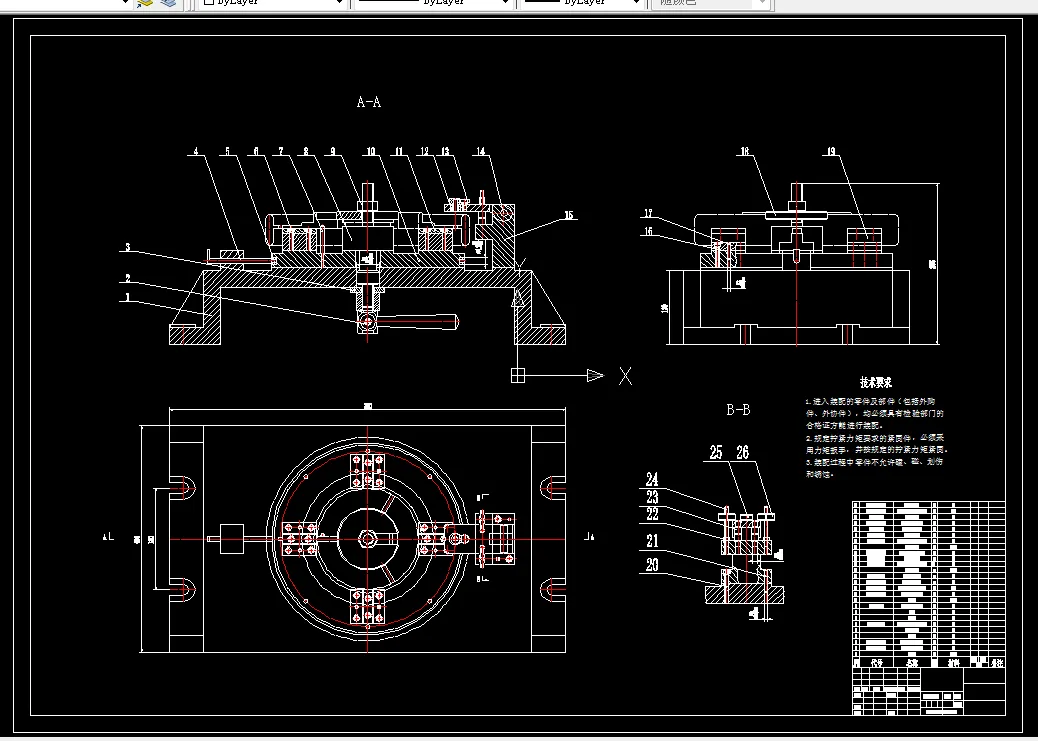Viewport: 1038px width, 741px height.
Task: Click the UCS origin square icon
Action: pos(518,375)
